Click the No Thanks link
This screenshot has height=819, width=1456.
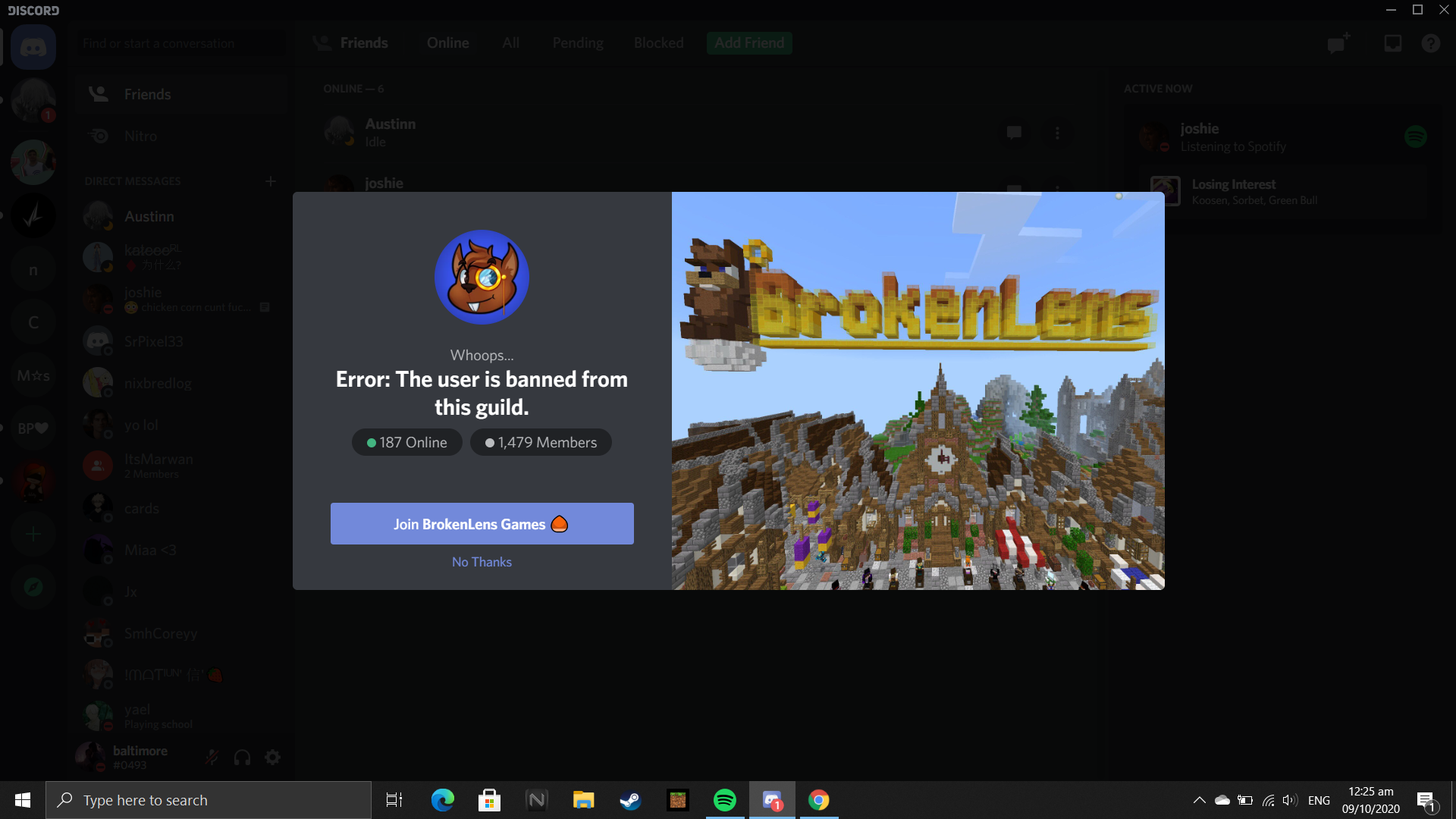[x=482, y=562]
